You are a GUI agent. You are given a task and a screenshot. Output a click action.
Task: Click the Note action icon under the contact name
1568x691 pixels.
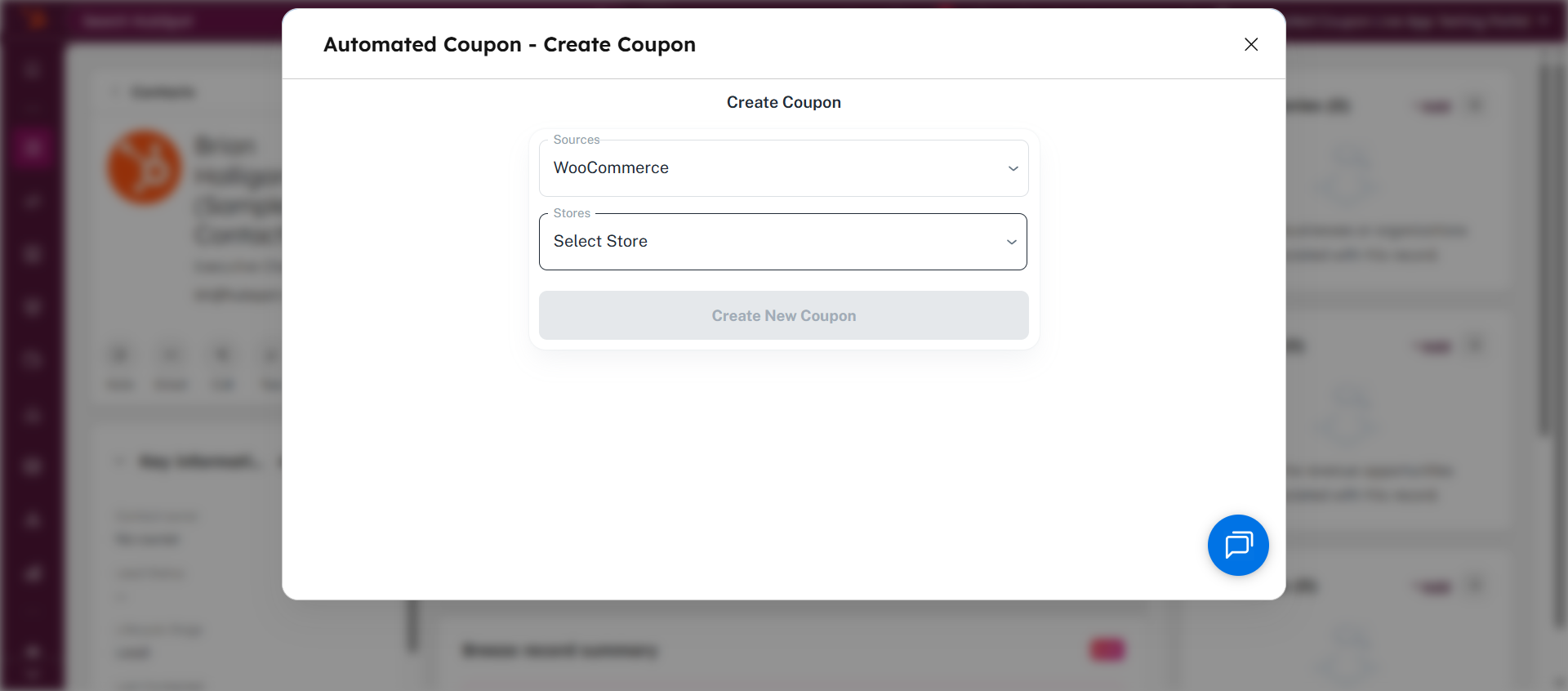pos(120,355)
